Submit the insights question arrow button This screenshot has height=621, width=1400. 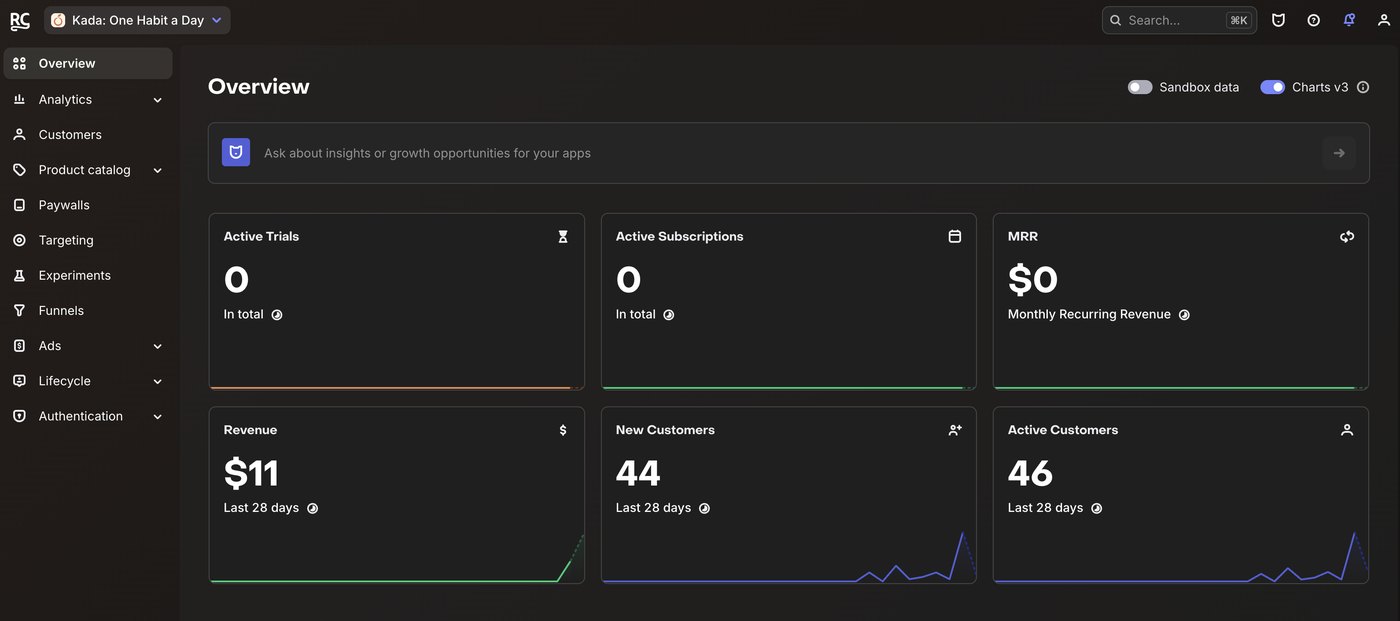point(1339,153)
